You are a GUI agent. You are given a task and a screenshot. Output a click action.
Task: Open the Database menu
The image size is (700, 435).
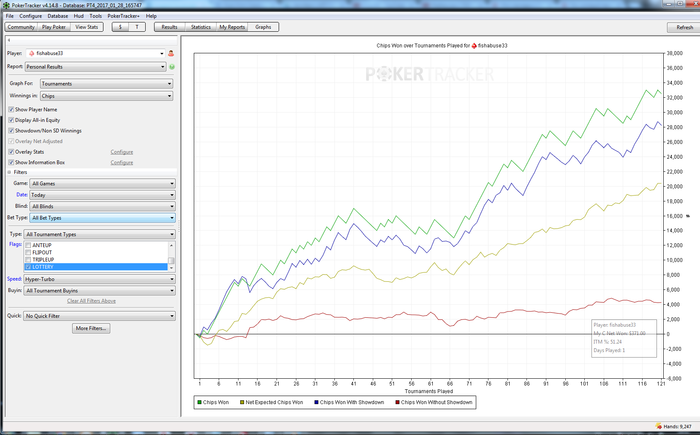(58, 16)
